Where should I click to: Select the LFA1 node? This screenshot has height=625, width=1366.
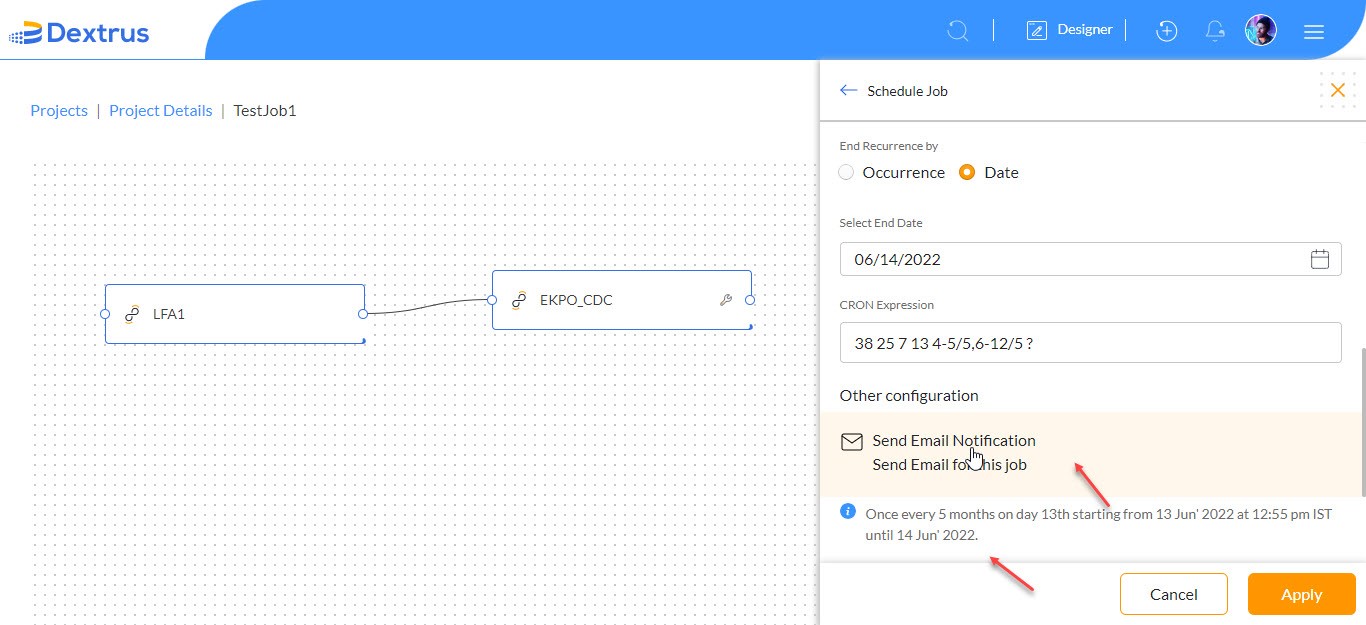click(x=235, y=314)
